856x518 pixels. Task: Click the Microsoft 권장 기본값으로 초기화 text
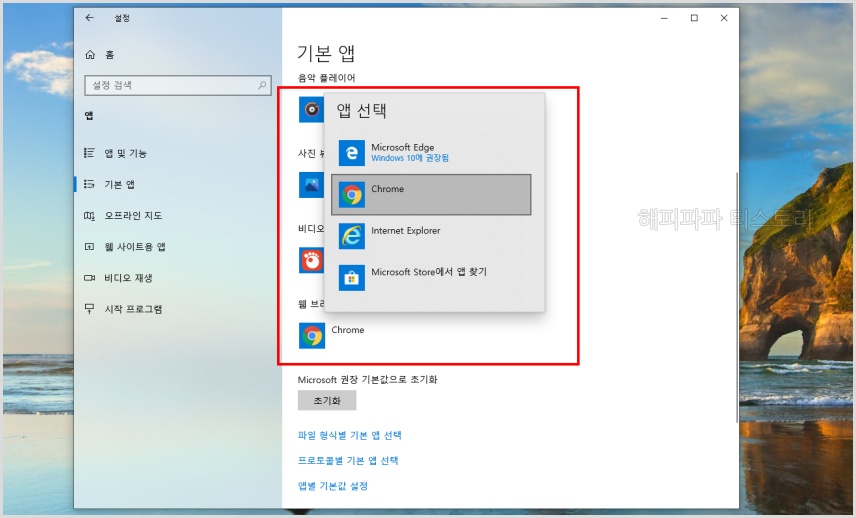(x=367, y=379)
